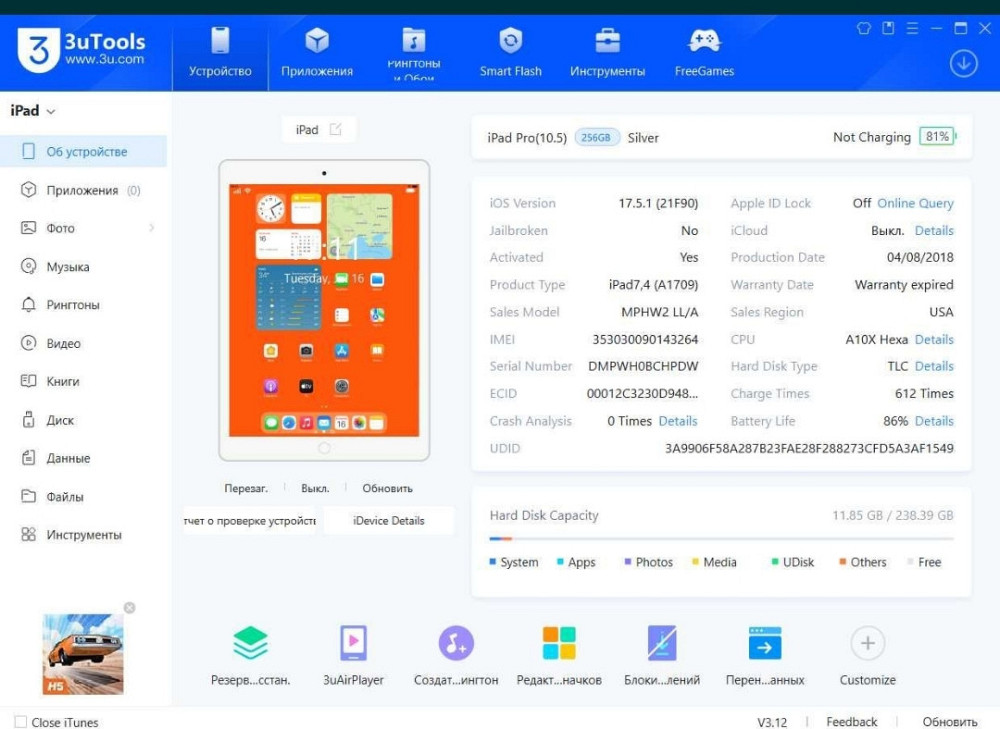This screenshot has height=729, width=1000.
Task: Open the Рингтоны и Обои section
Action: [x=413, y=50]
